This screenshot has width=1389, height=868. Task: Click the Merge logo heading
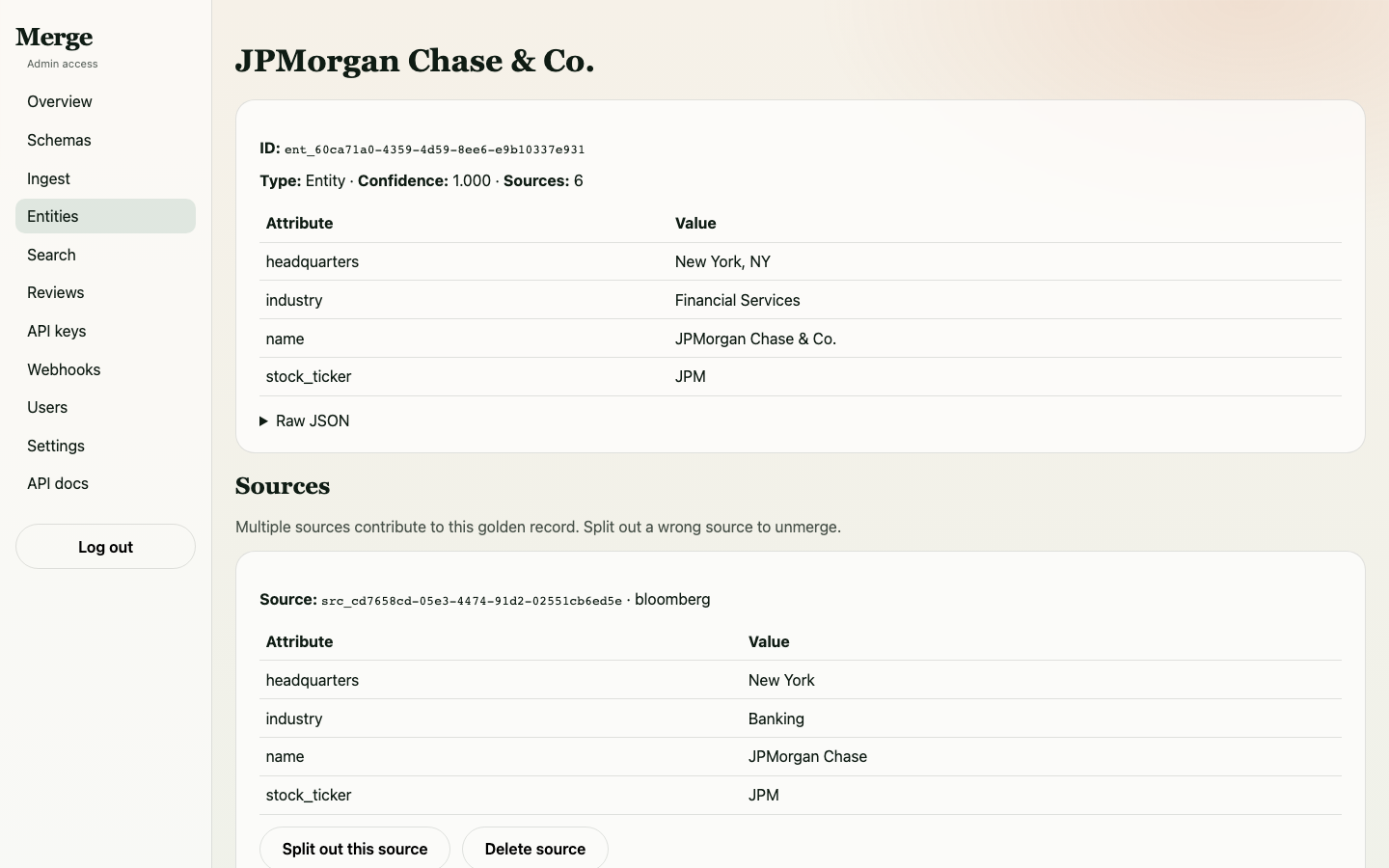click(54, 37)
